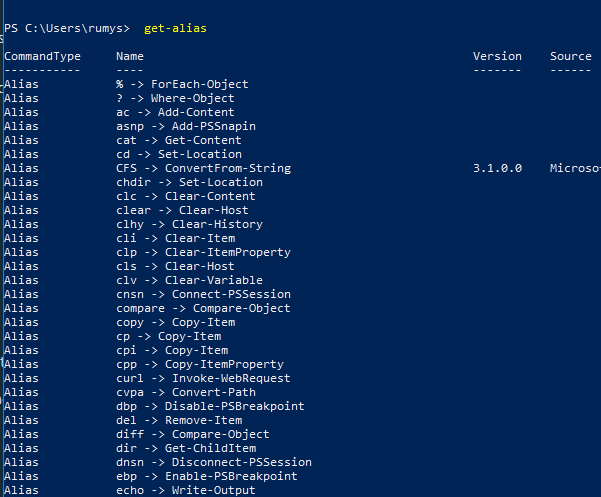Click the CommandType column header
This screenshot has width=601, height=497.
[x=43, y=57]
